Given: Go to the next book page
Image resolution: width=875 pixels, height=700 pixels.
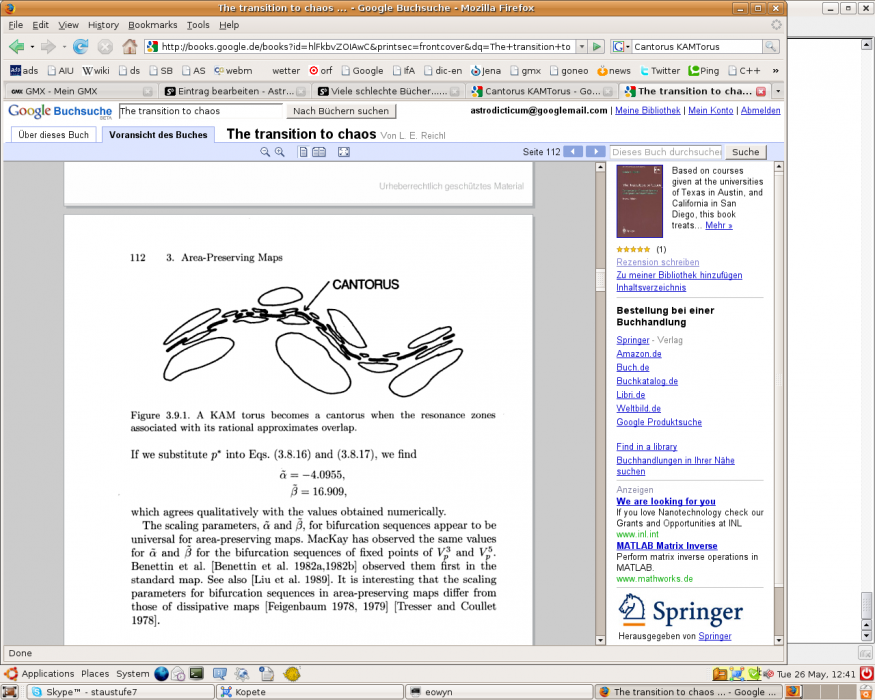Looking at the screenshot, I should [595, 152].
